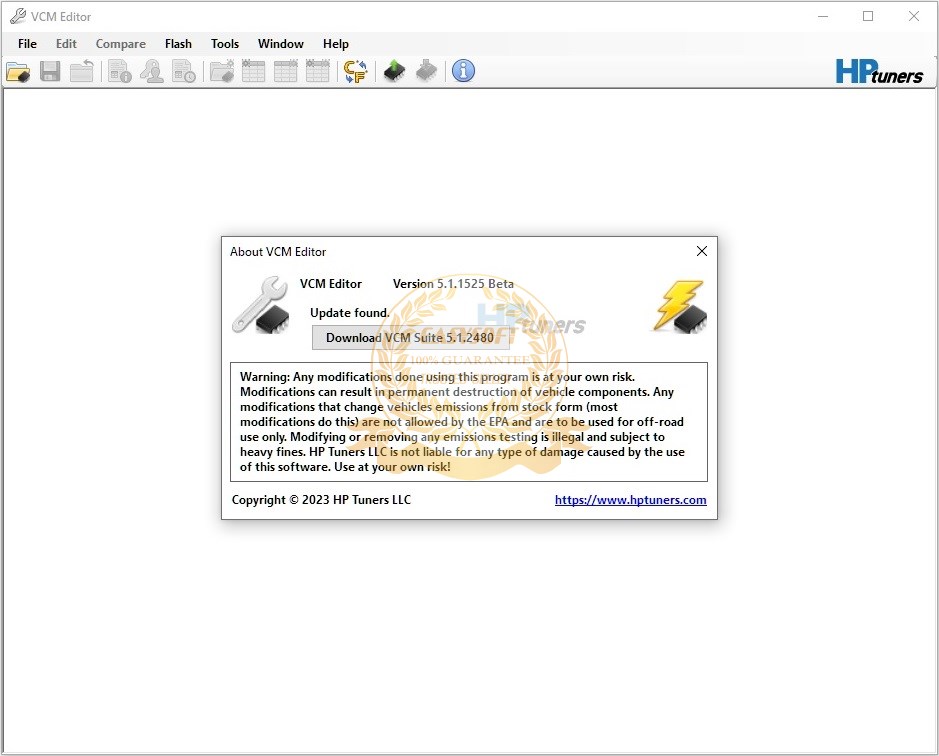Minimize the VCM Editor window

(x=823, y=16)
